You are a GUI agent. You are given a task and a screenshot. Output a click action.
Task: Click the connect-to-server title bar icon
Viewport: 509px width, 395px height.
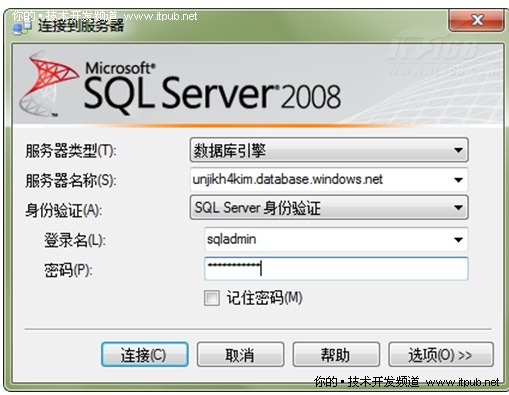tap(22, 27)
